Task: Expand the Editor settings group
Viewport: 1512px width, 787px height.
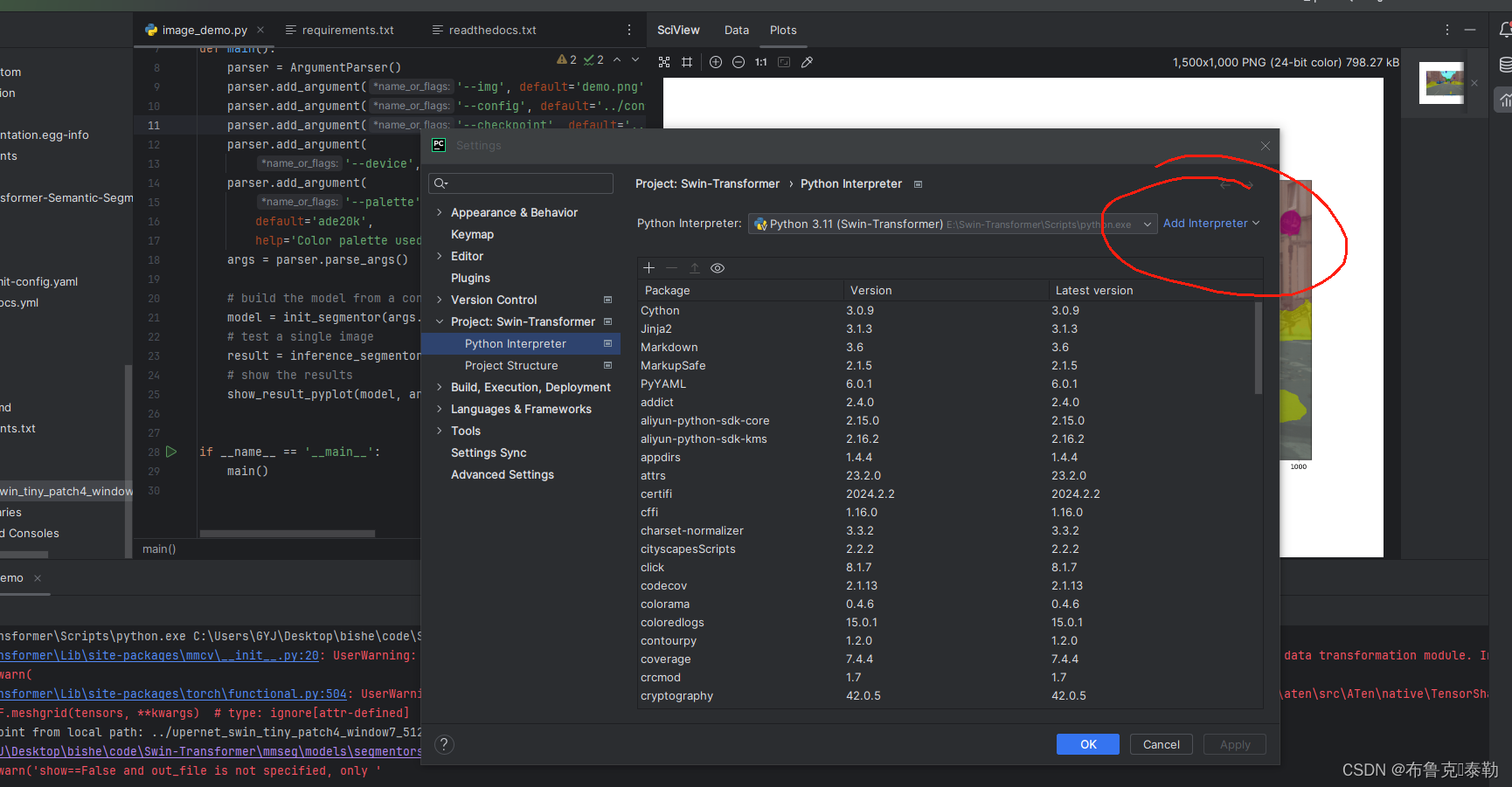Action: [x=440, y=256]
